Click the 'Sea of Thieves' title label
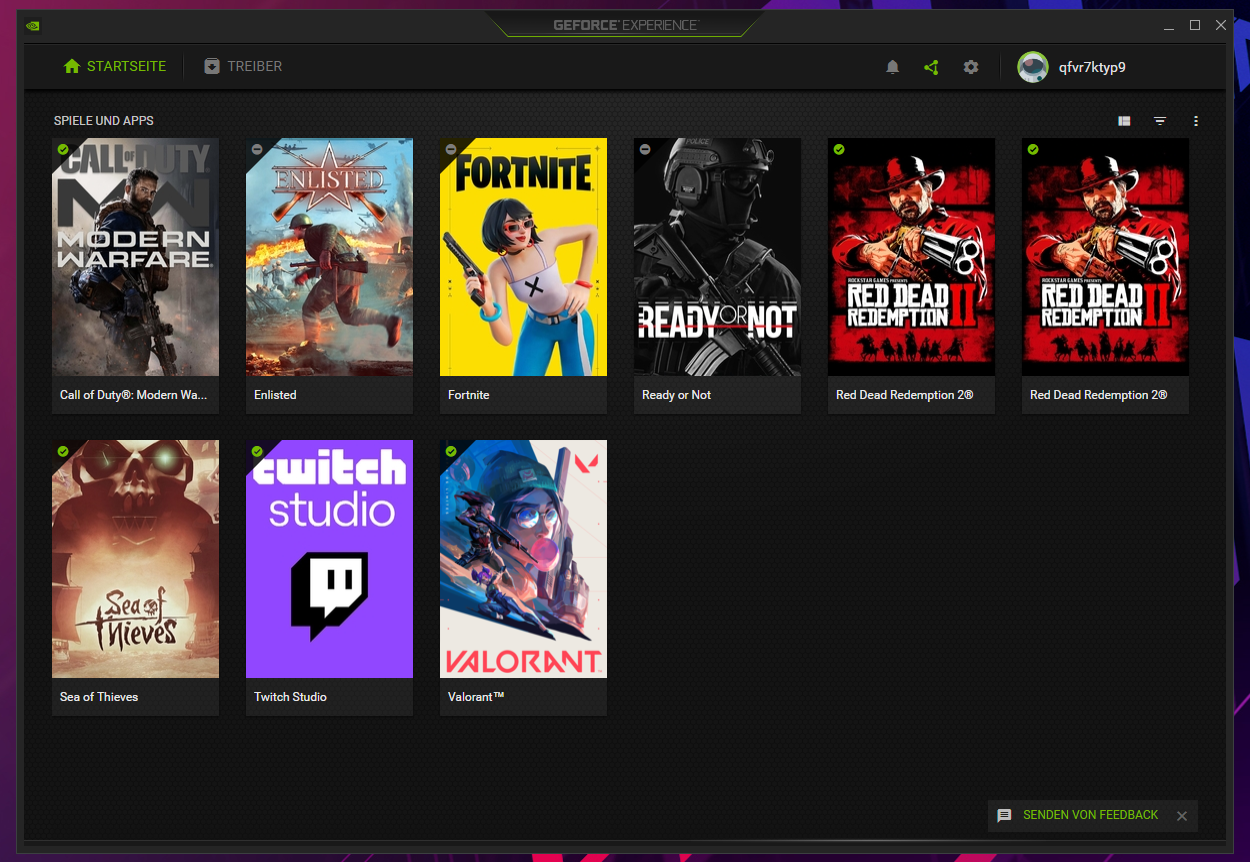 (99, 697)
